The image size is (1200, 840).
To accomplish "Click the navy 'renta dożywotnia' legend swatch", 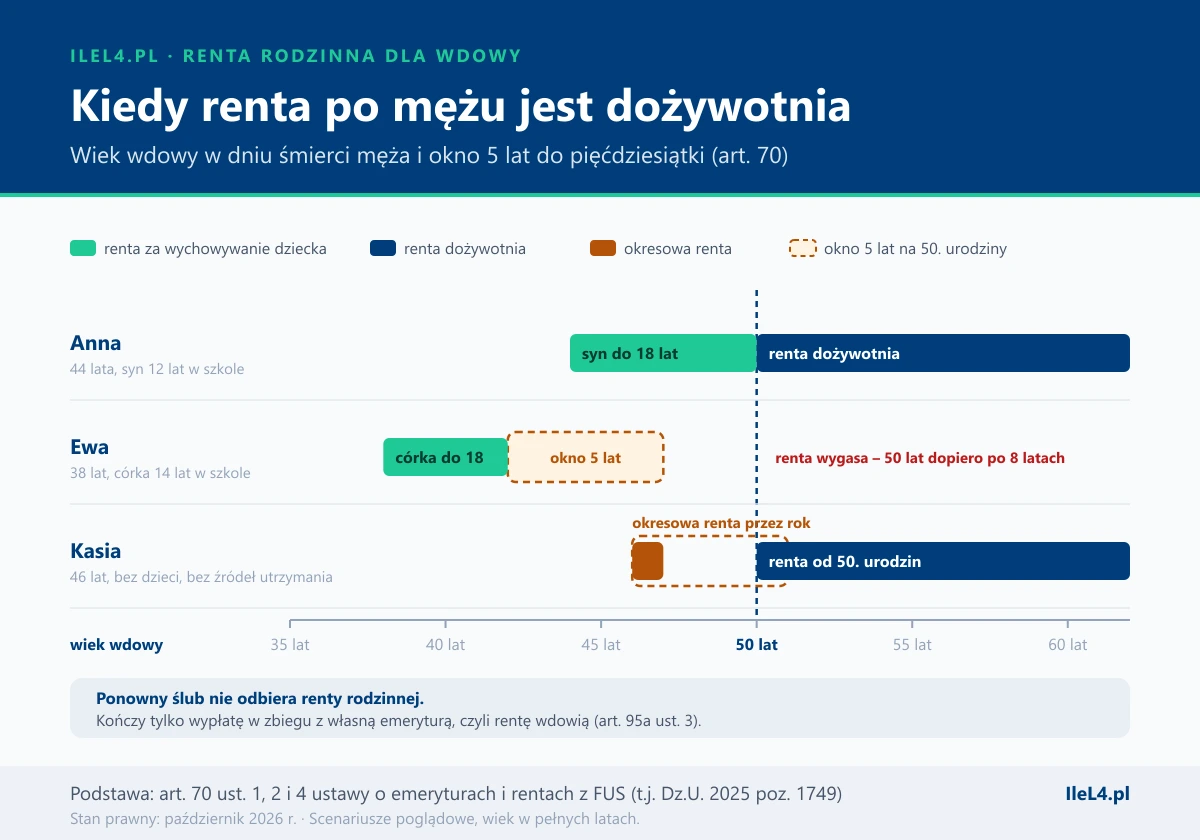I will (x=383, y=249).
